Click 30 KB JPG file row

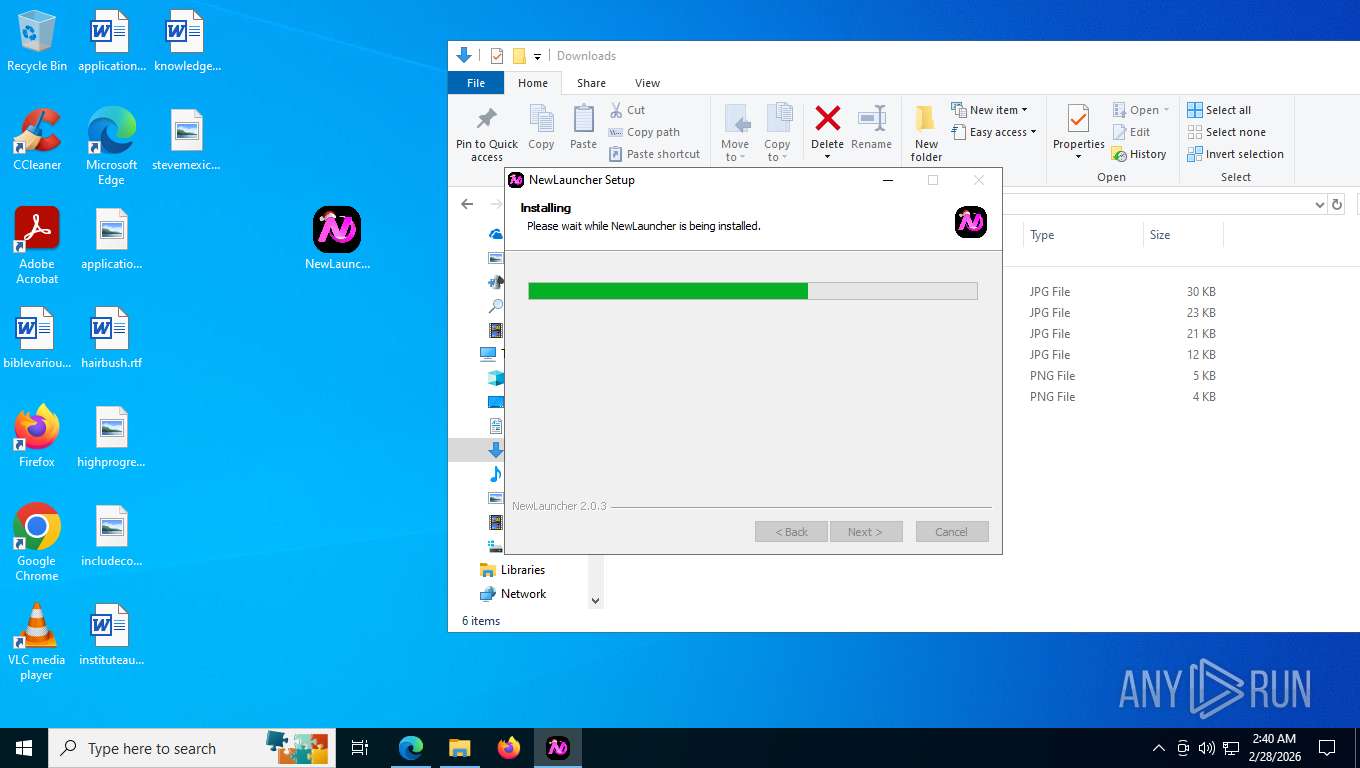(x=1122, y=292)
